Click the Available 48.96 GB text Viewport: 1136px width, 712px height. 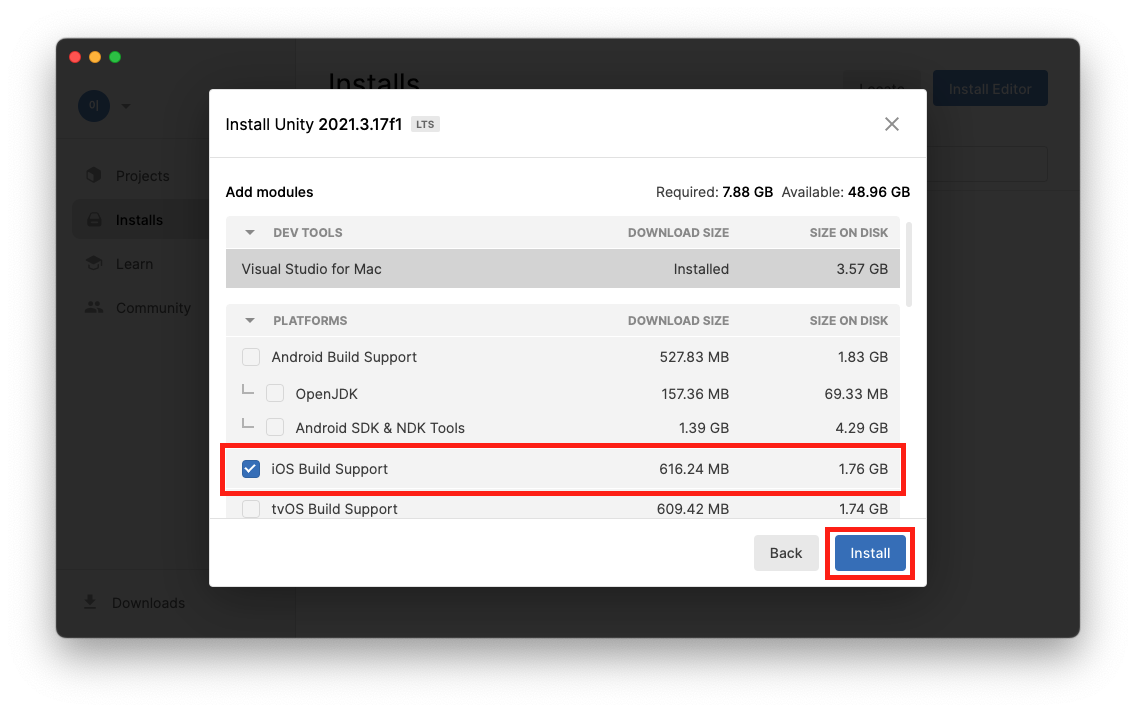coord(845,192)
